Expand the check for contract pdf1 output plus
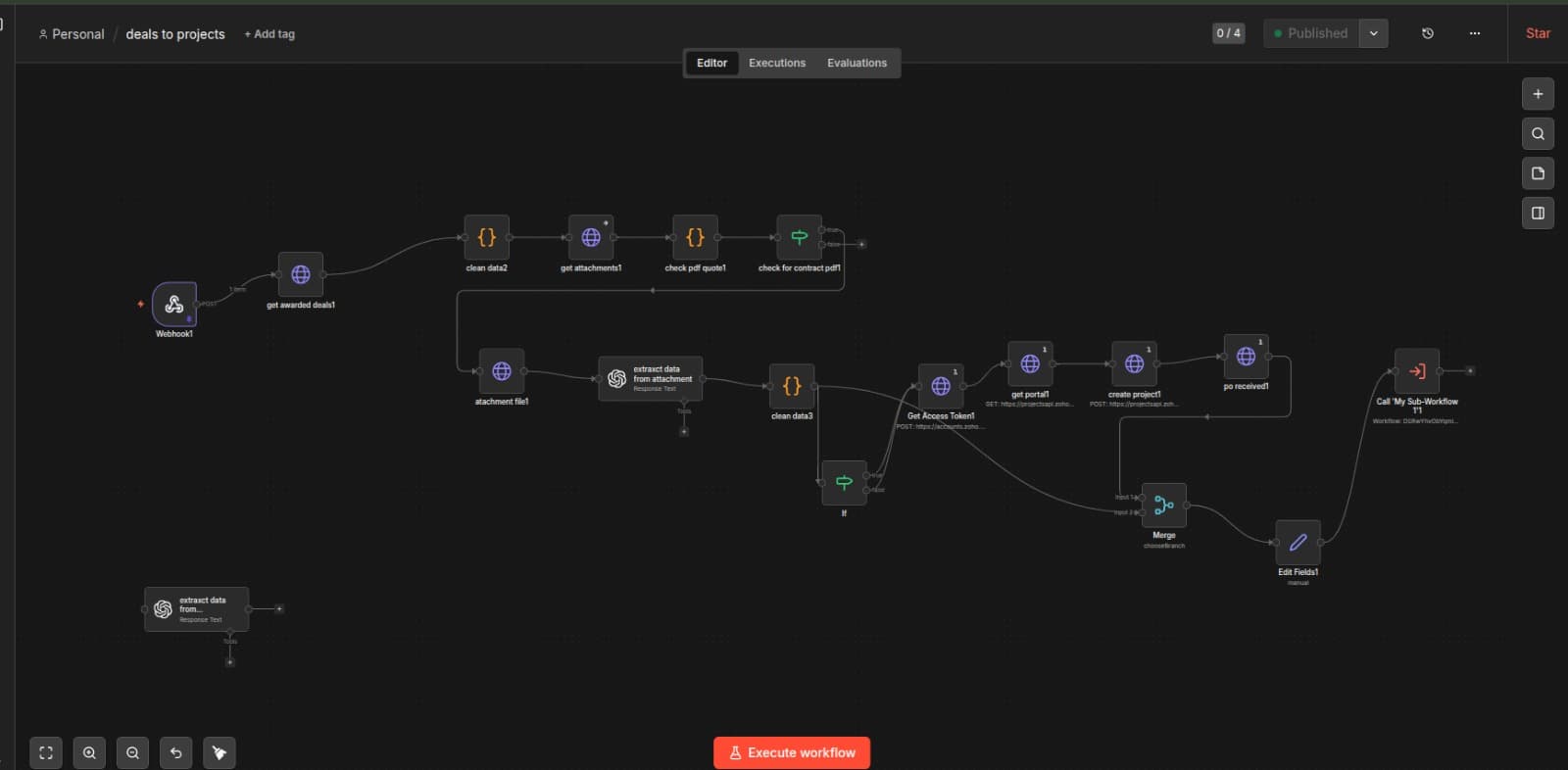The image size is (1568, 770). pyautogui.click(x=861, y=244)
